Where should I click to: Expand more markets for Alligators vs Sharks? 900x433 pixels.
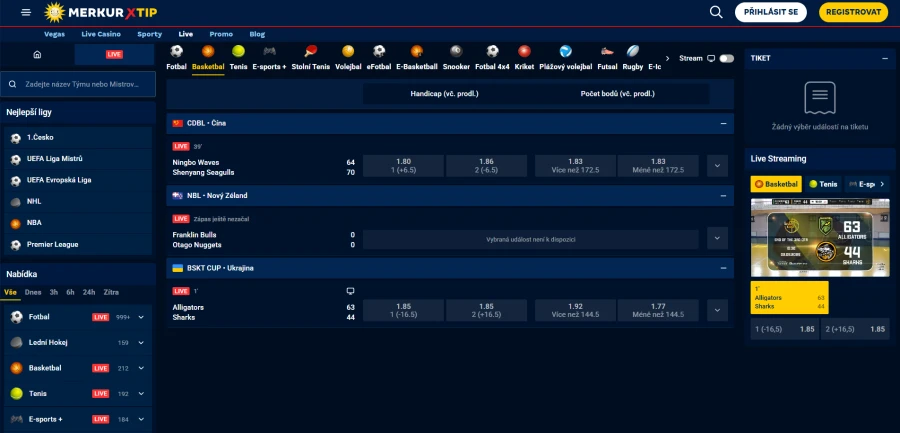(717, 310)
